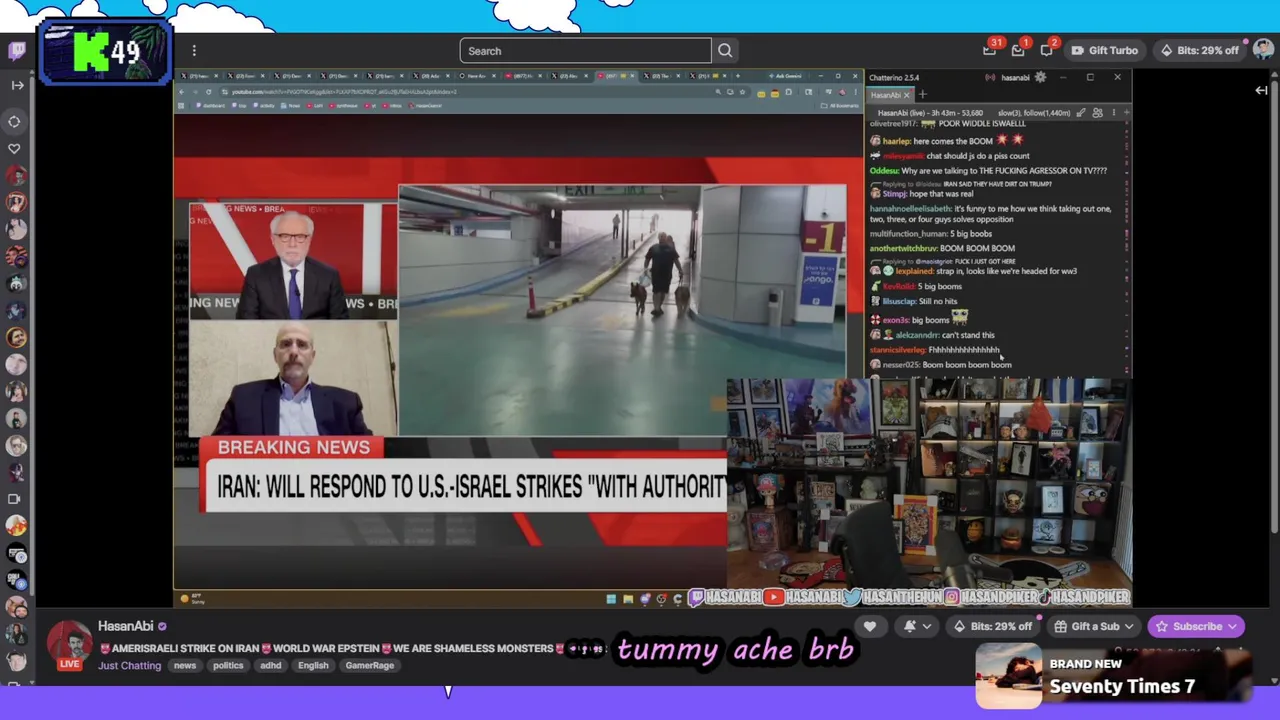The image size is (1280, 720).
Task: Select the politics tag
Action: pyautogui.click(x=228, y=665)
